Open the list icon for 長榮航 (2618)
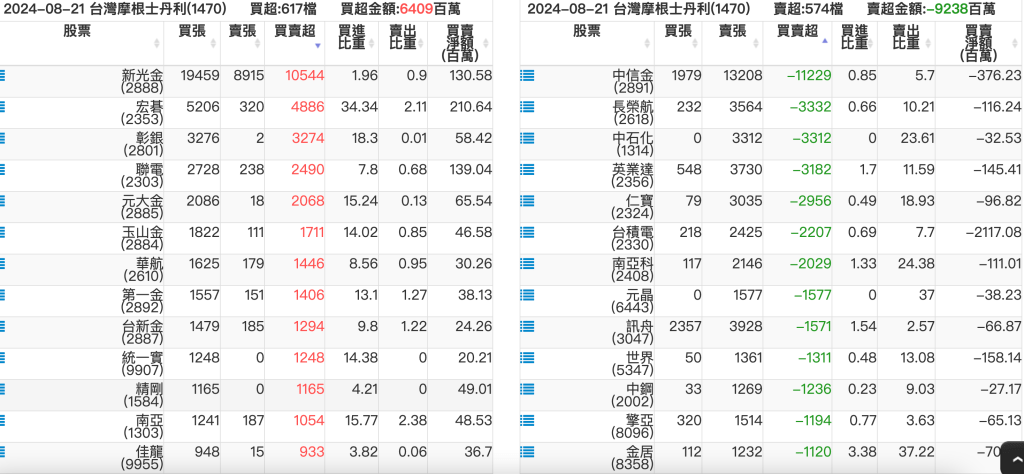This screenshot has height=474, width=1024. pos(527,107)
